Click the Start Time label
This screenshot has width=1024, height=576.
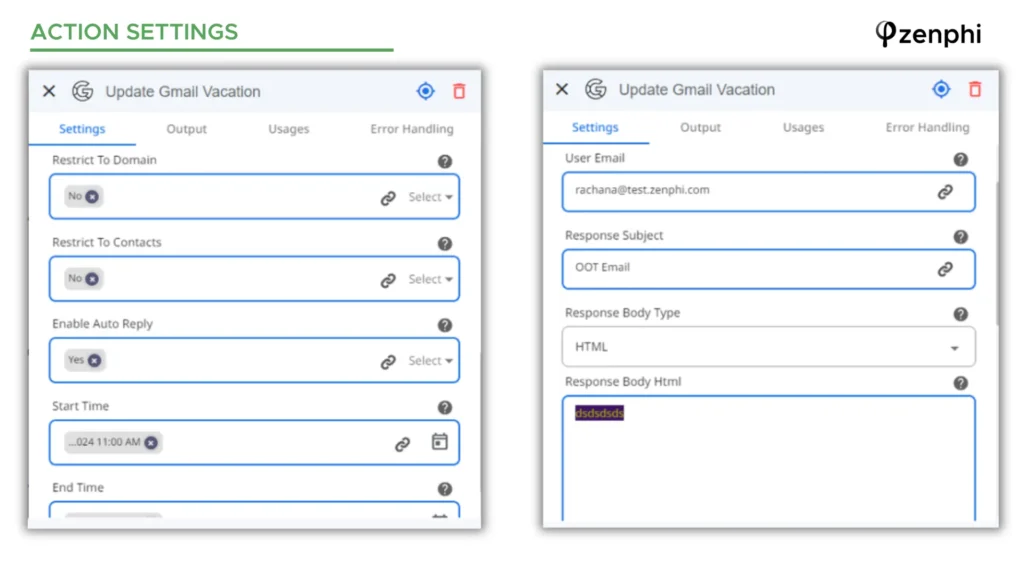80,406
